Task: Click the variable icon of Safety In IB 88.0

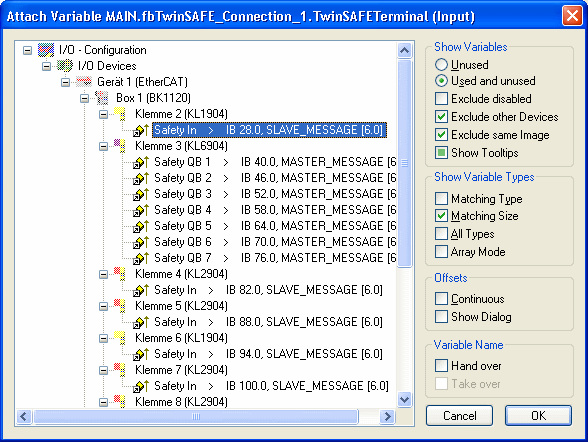Action: (141, 322)
